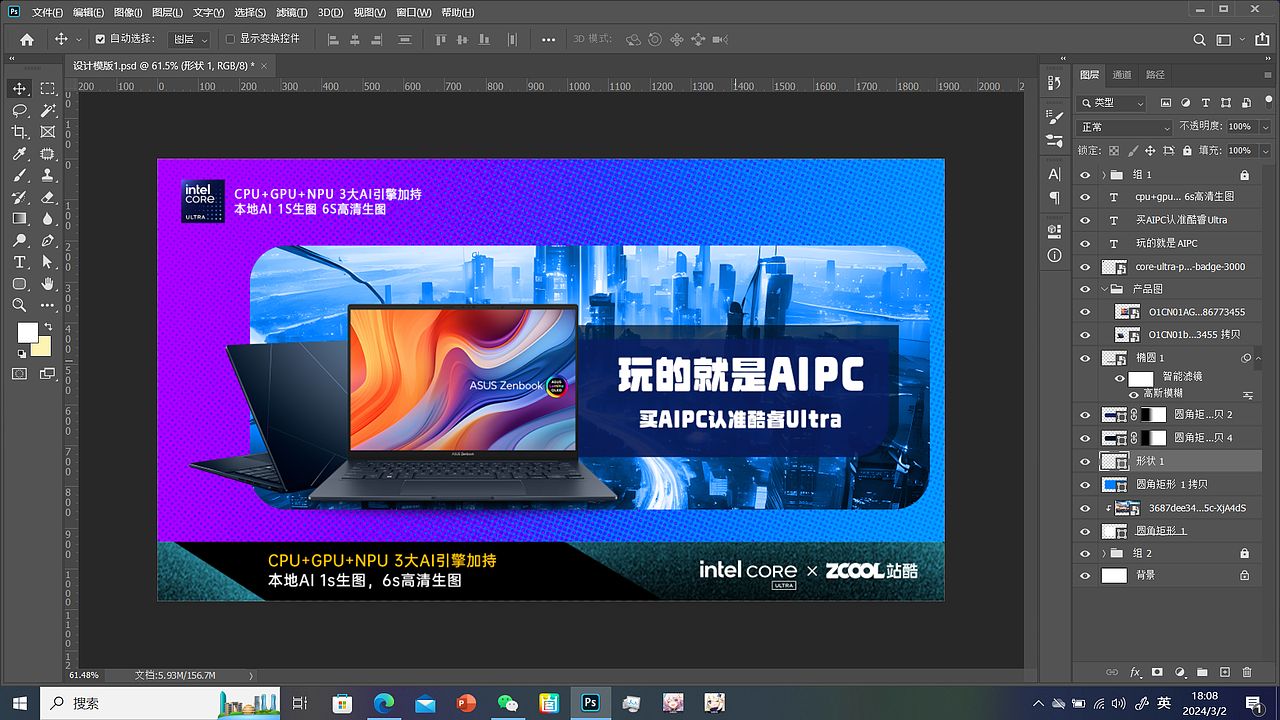Switch to the 路径 tab
Screen dimensions: 1280x720
pyautogui.click(x=1155, y=75)
